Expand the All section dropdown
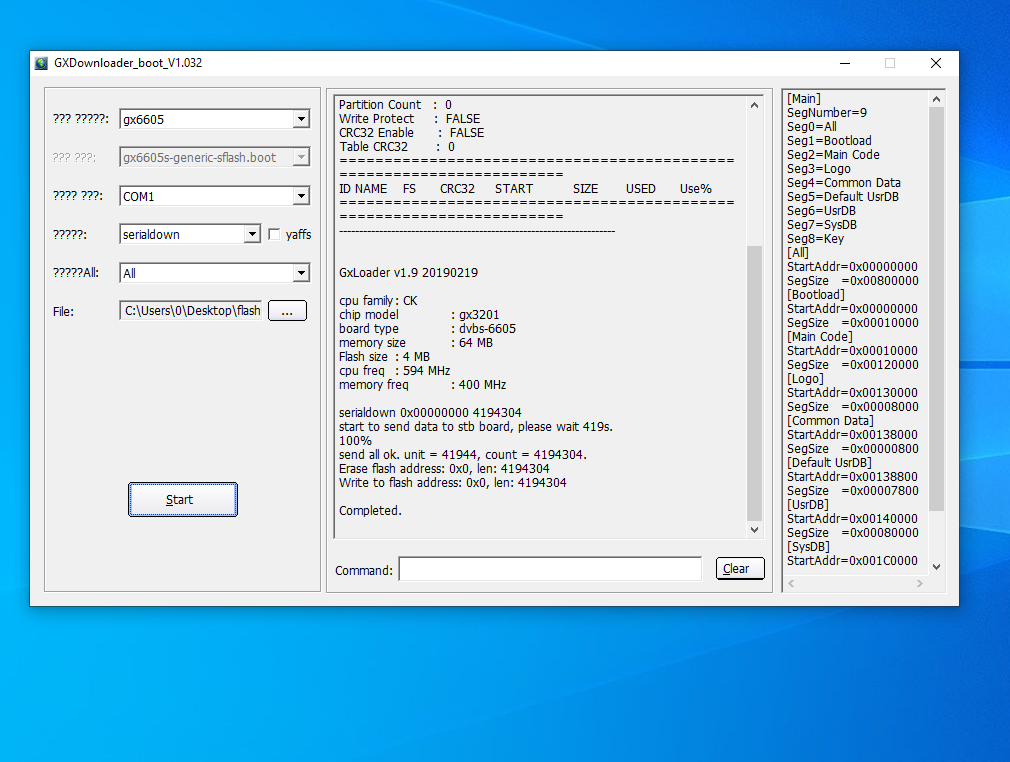This screenshot has height=762, width=1010. click(x=301, y=273)
